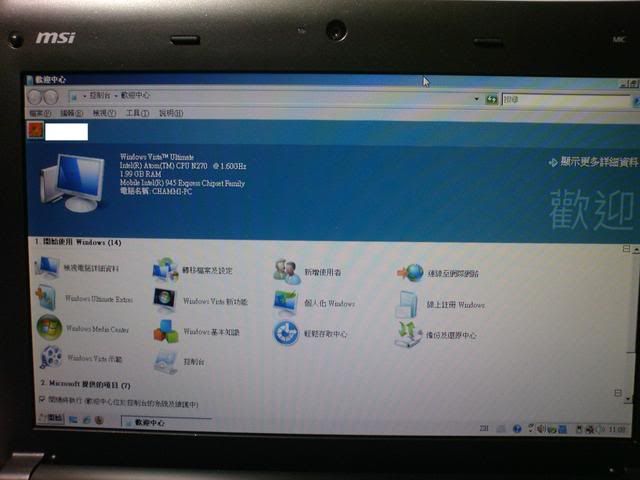Screen dimensions: 640x480
Task: Click the user account picture icon
Action: 35,131
